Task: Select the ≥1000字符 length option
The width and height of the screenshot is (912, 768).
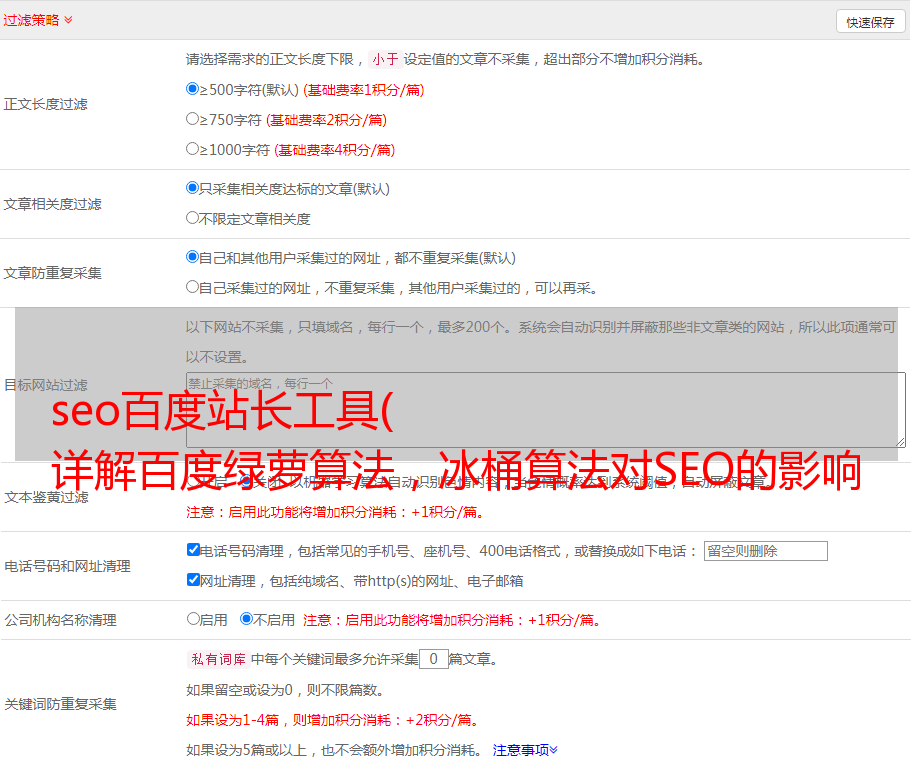Action: pyautogui.click(x=192, y=148)
